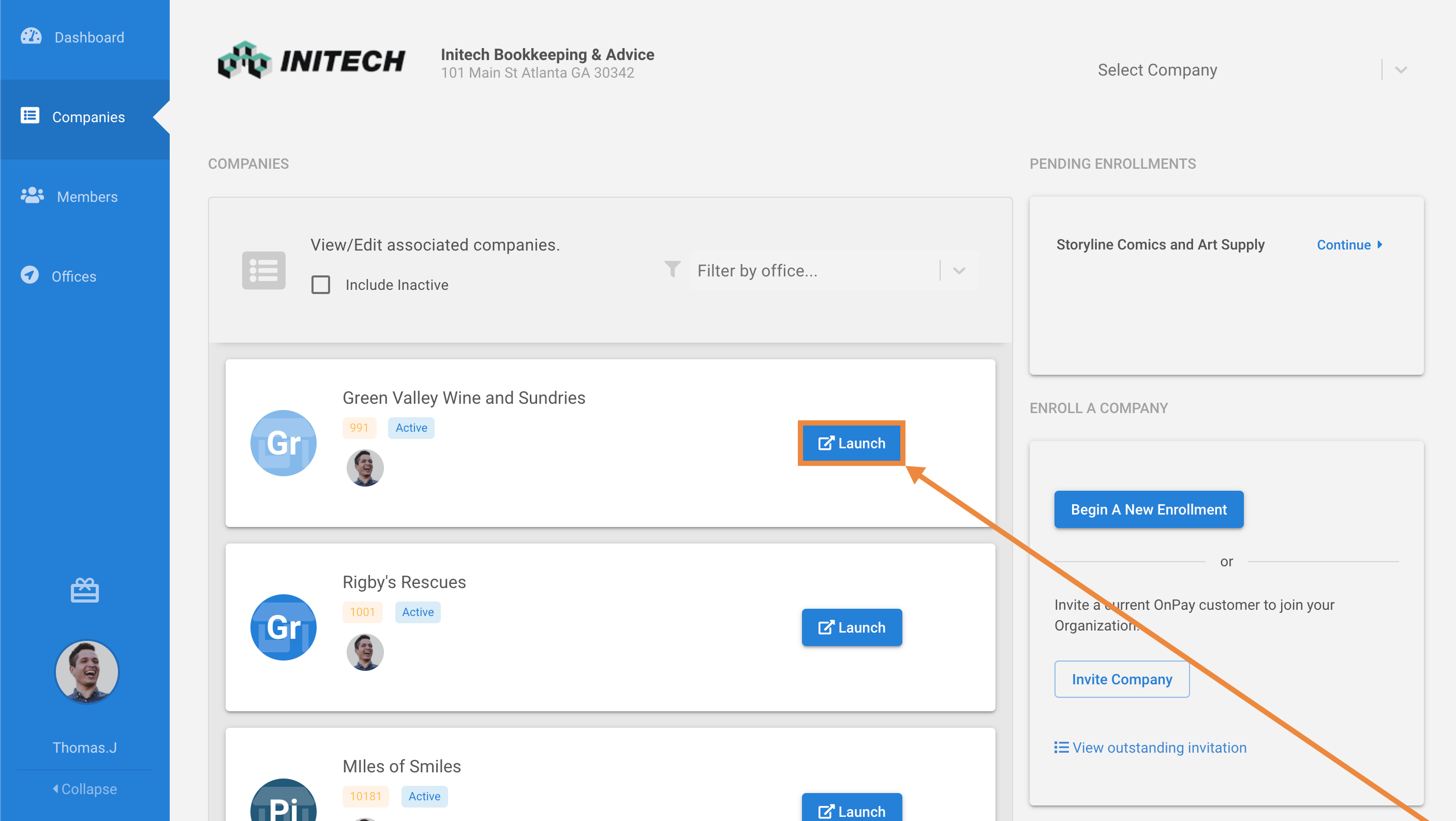Click the 991 company ID badge
This screenshot has height=821, width=1456.
[359, 428]
